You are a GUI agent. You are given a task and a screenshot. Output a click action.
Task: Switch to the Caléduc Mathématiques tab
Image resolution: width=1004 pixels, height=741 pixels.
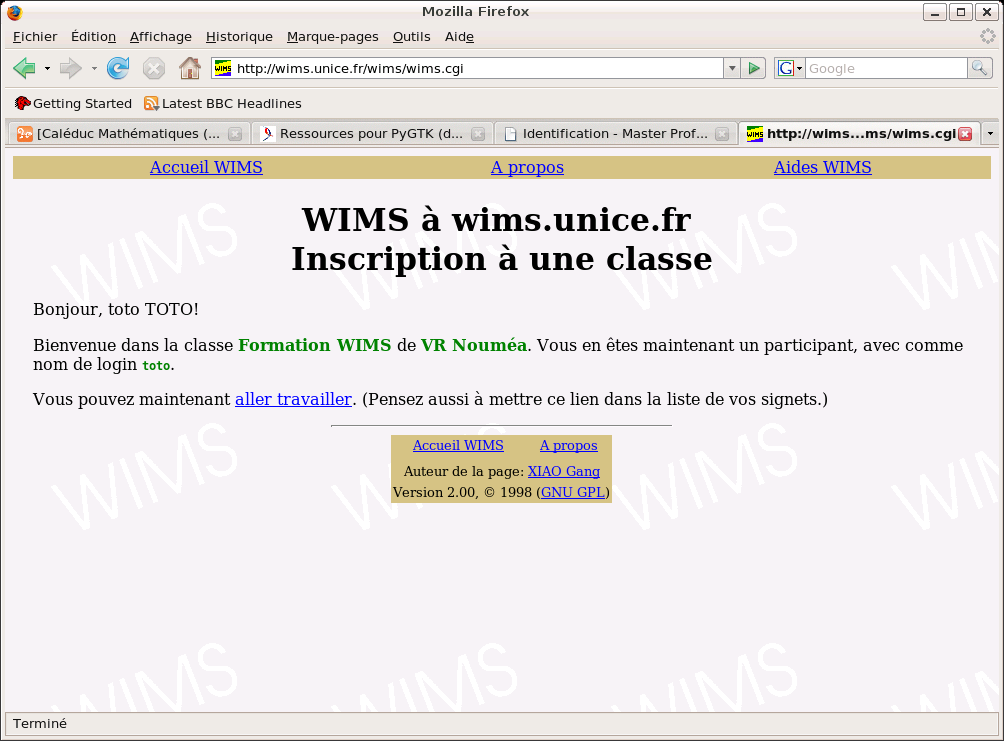(x=128, y=133)
